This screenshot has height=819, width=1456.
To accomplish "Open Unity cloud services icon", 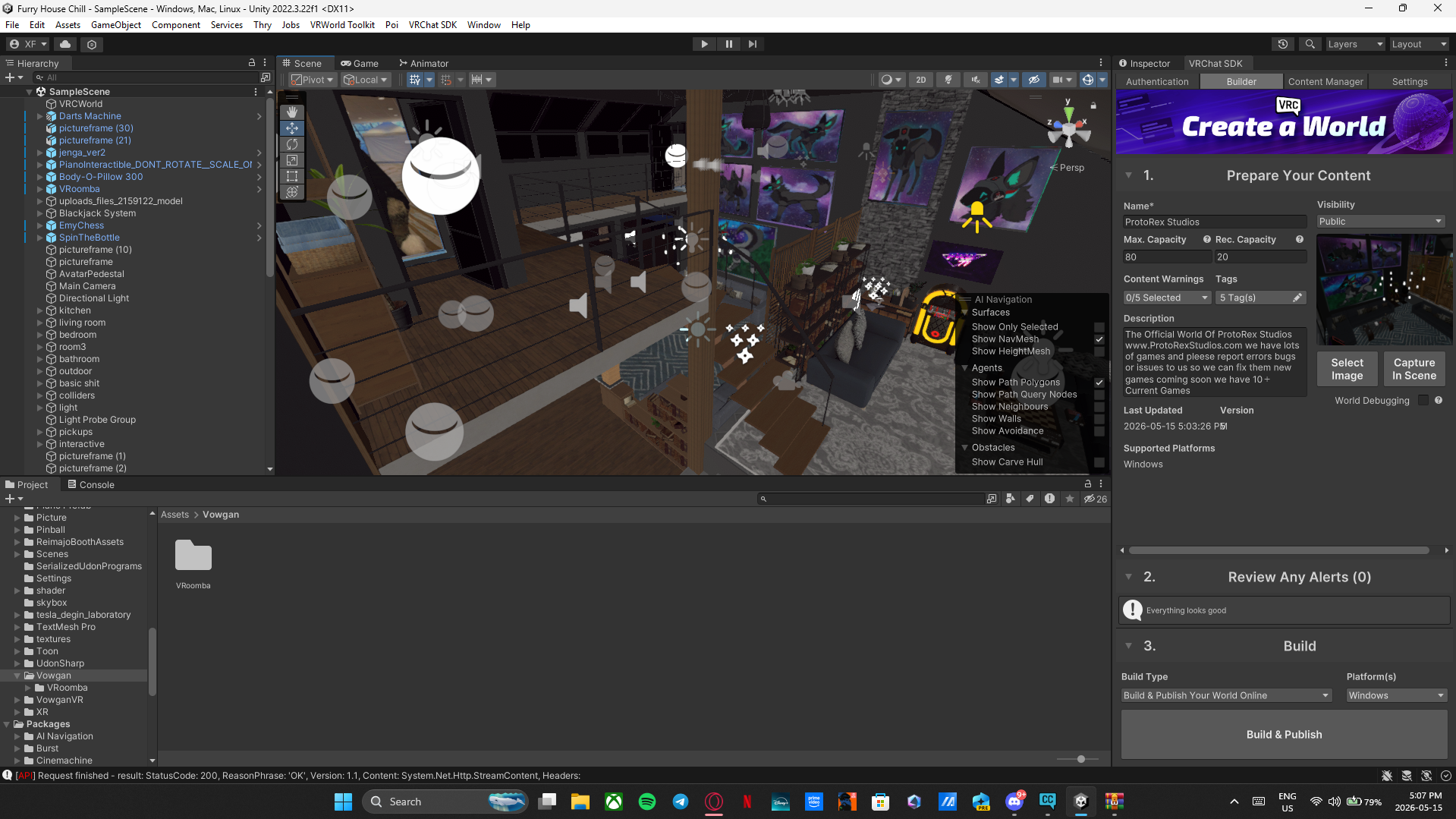I will coord(65,44).
